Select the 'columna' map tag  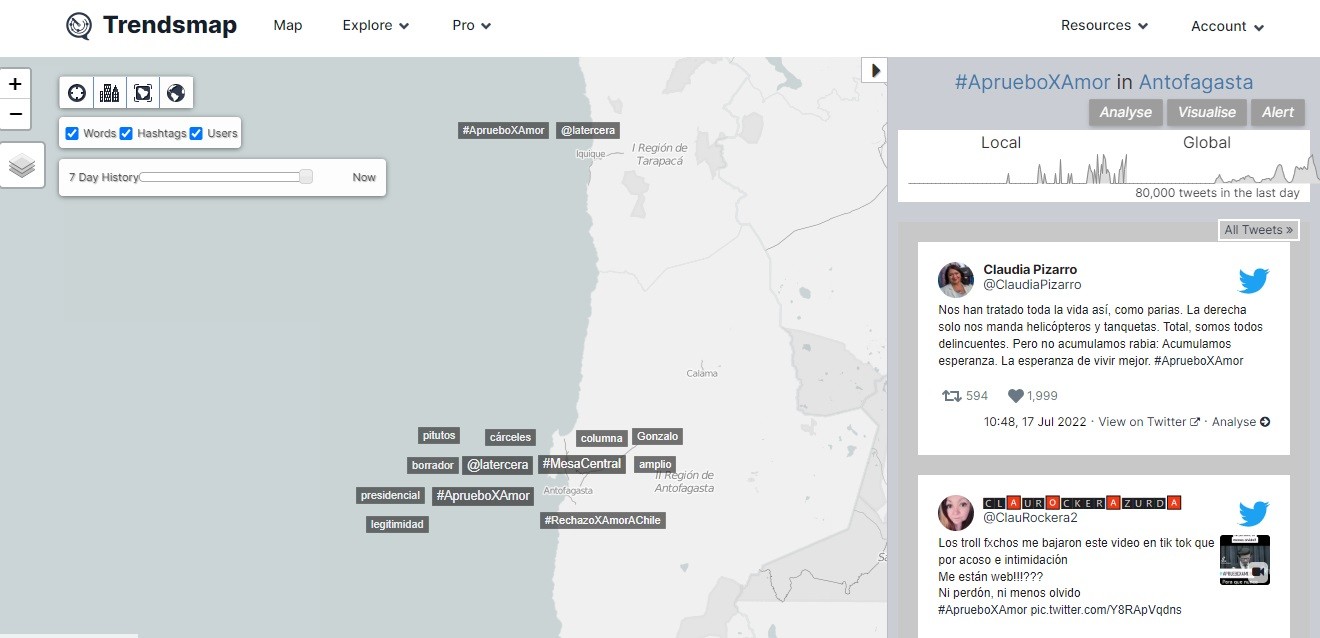tap(602, 438)
